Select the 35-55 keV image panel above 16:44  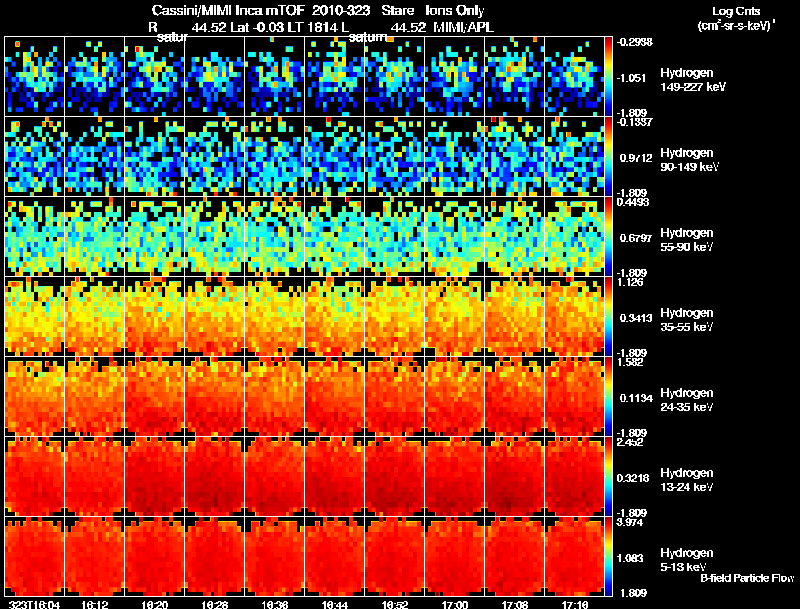[335, 317]
